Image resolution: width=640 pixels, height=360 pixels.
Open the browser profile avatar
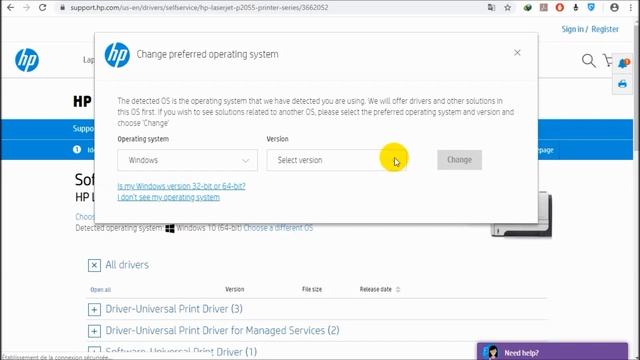(614, 7)
